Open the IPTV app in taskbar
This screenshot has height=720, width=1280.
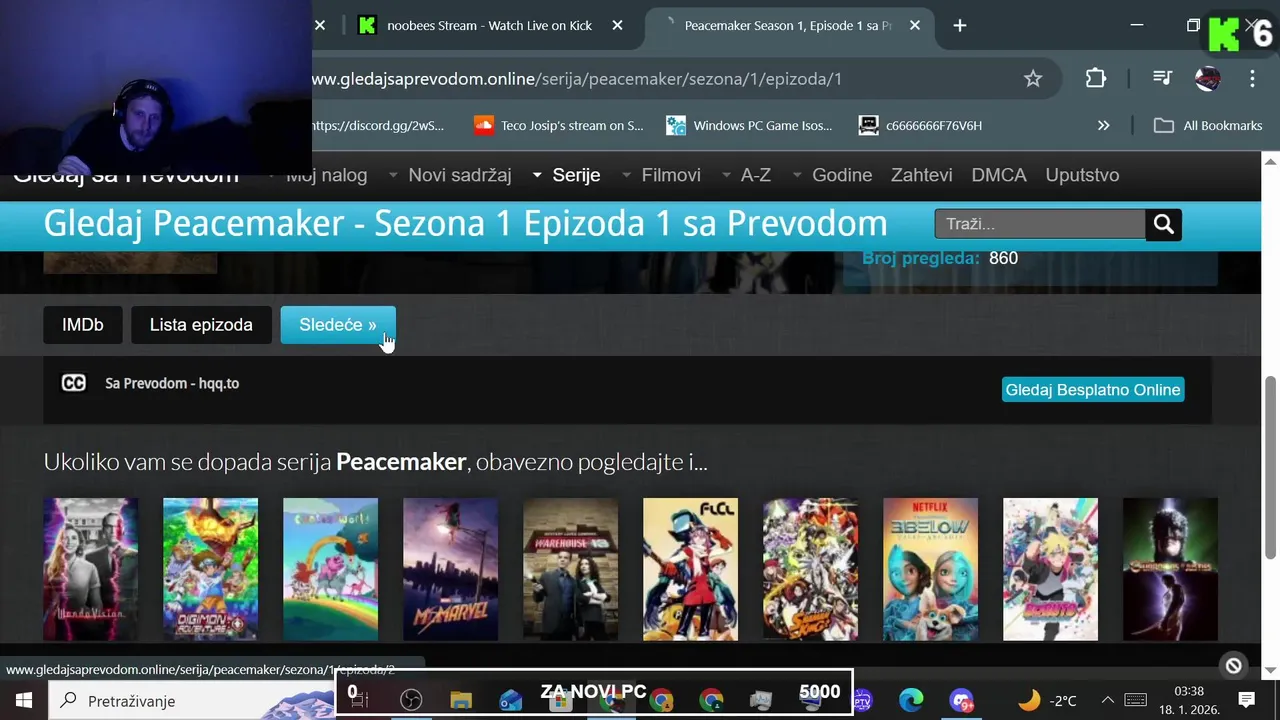862,700
